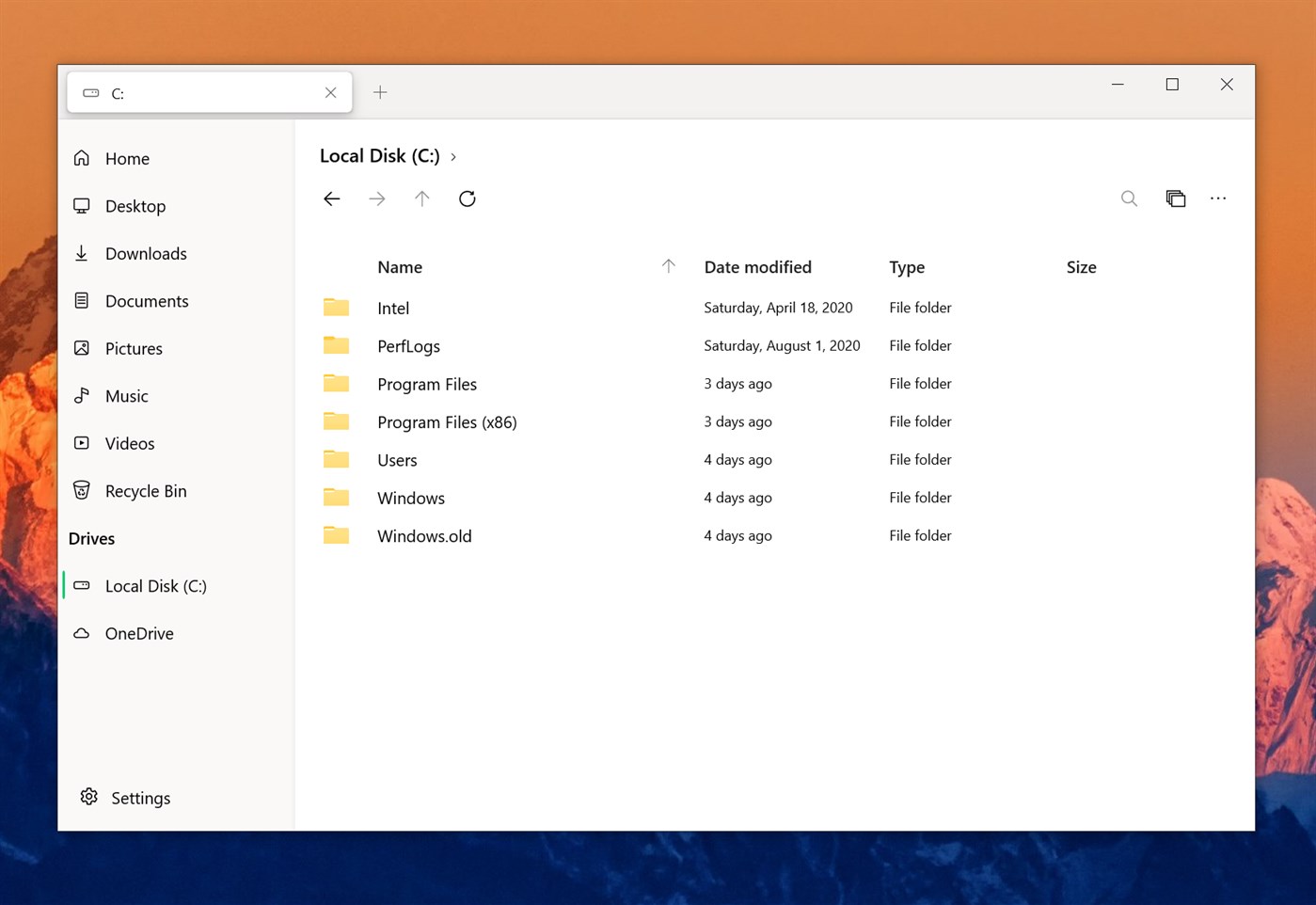
Task: Sort files by Date modified header
Action: (x=757, y=266)
